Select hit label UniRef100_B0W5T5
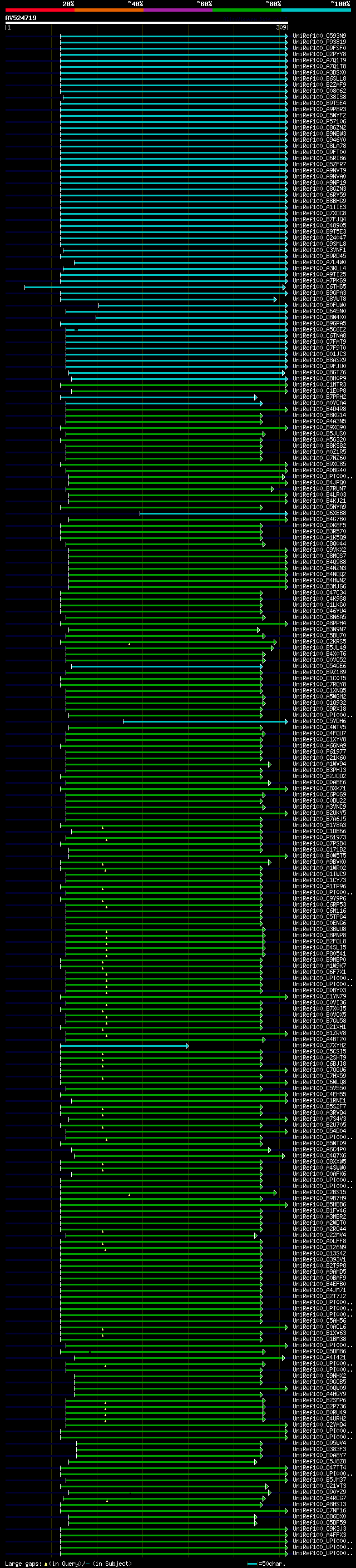The height and width of the screenshot is (1568, 356). (319, 856)
